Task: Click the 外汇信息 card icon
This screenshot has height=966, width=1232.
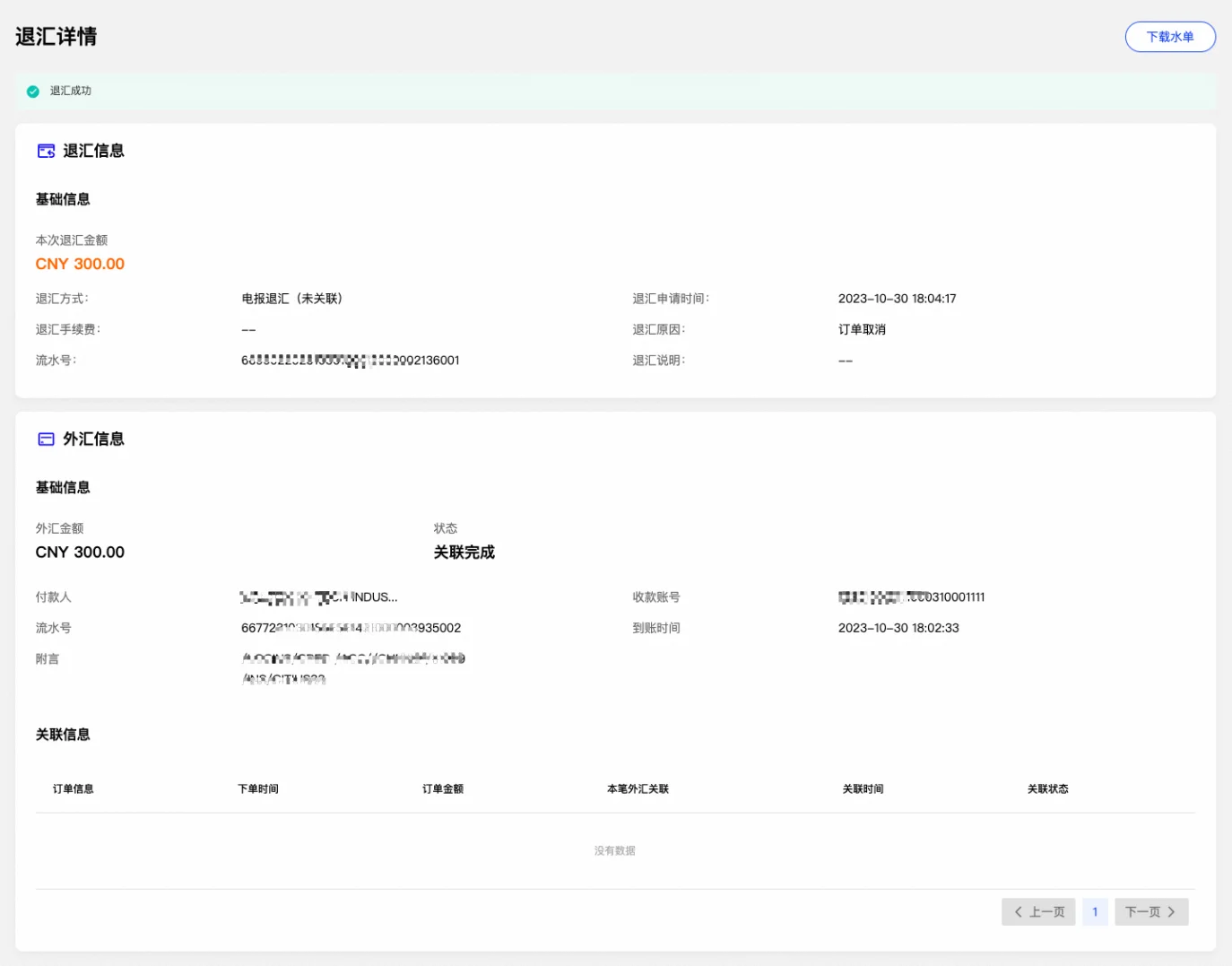Action: tap(46, 439)
